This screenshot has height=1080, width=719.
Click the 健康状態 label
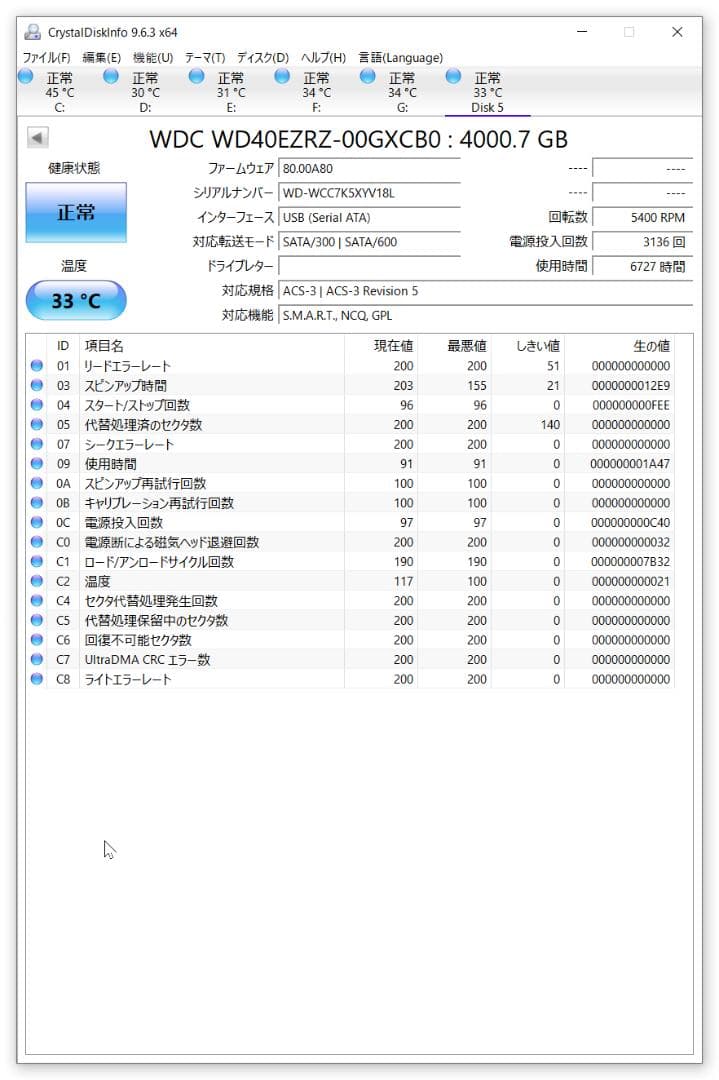click(x=74, y=168)
